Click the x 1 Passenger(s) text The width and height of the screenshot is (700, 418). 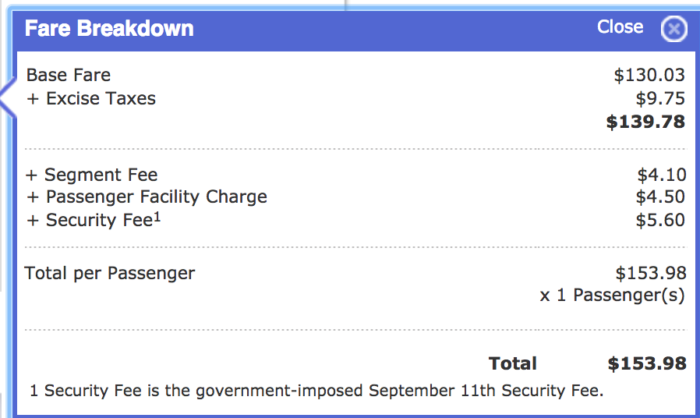pyautogui.click(x=612, y=295)
